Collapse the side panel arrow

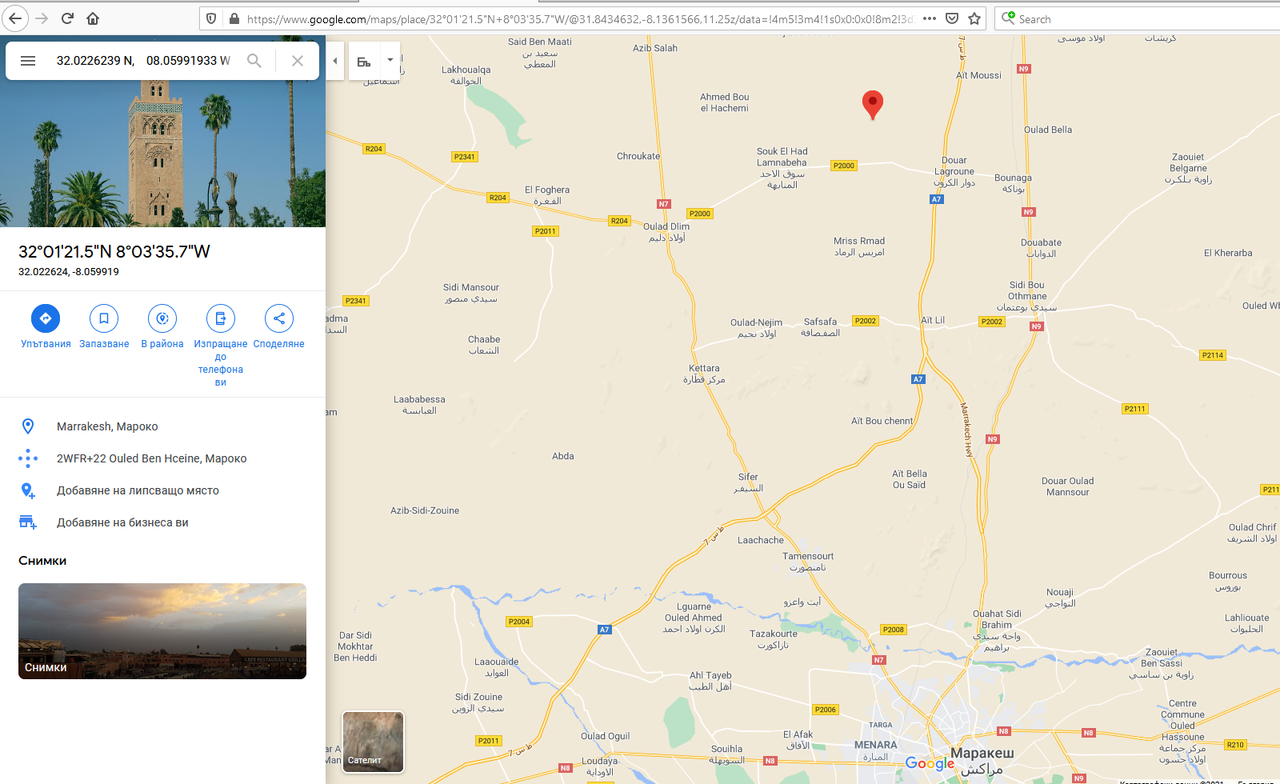(x=335, y=61)
